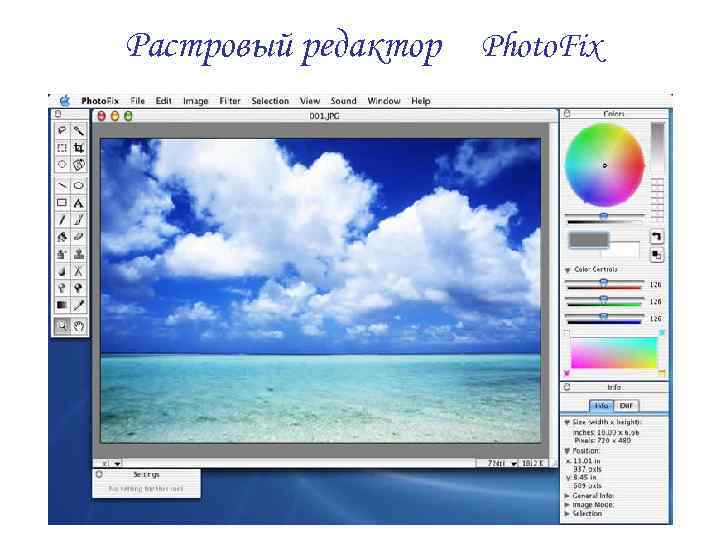Close the Colors panel with its round button
The width and height of the screenshot is (720, 540).
(x=567, y=113)
